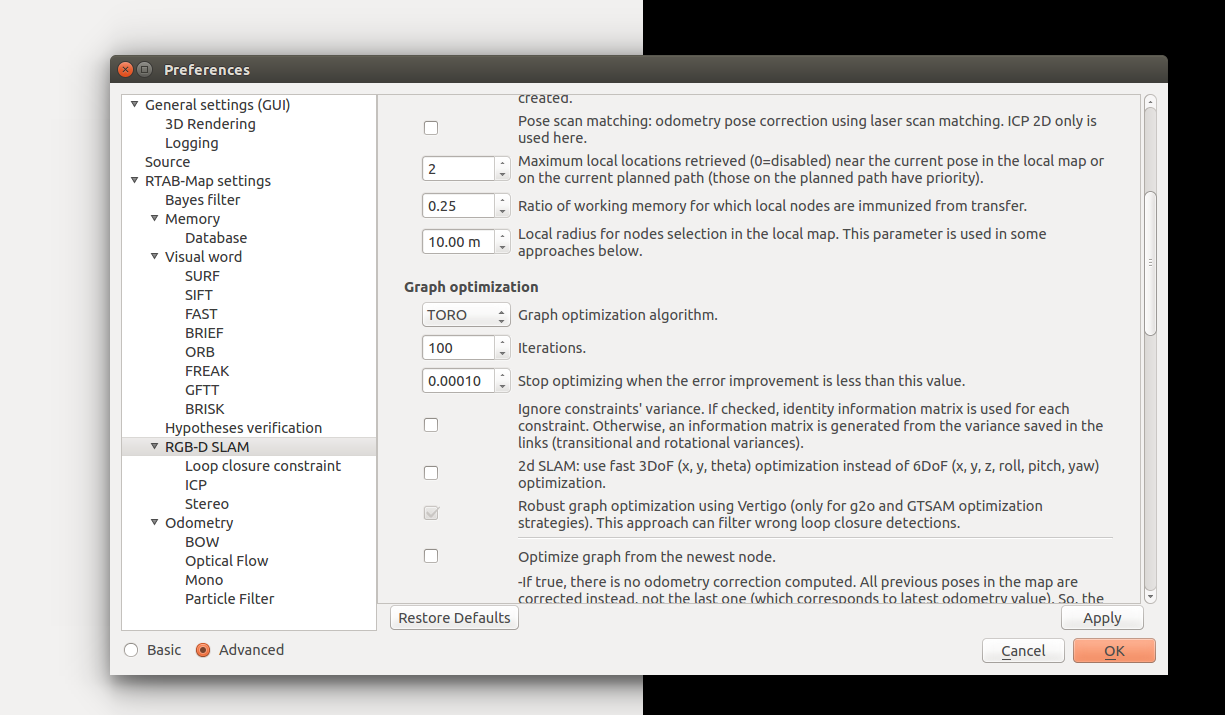Go to Hypotheses verification settings
The height and width of the screenshot is (715, 1225).
(x=243, y=428)
